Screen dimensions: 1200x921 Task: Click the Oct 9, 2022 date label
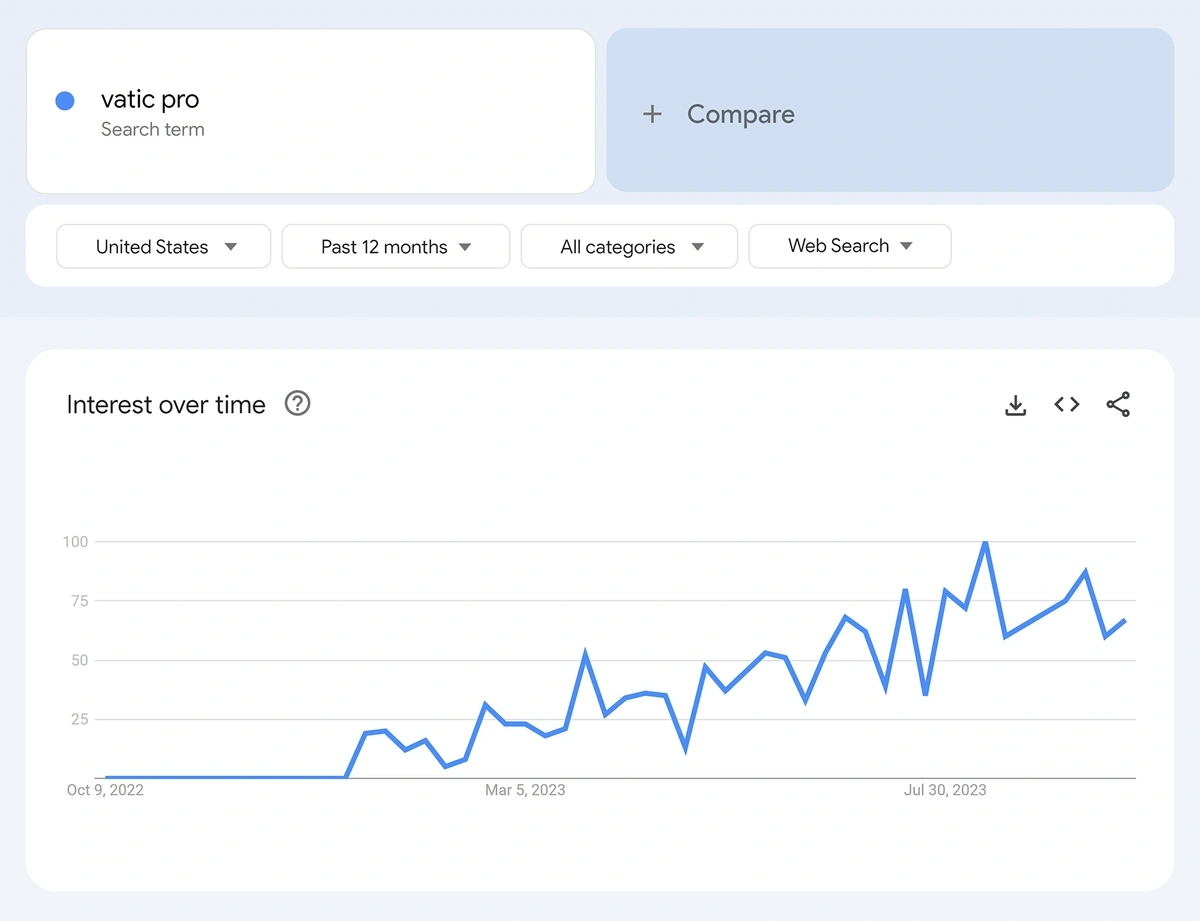click(105, 789)
